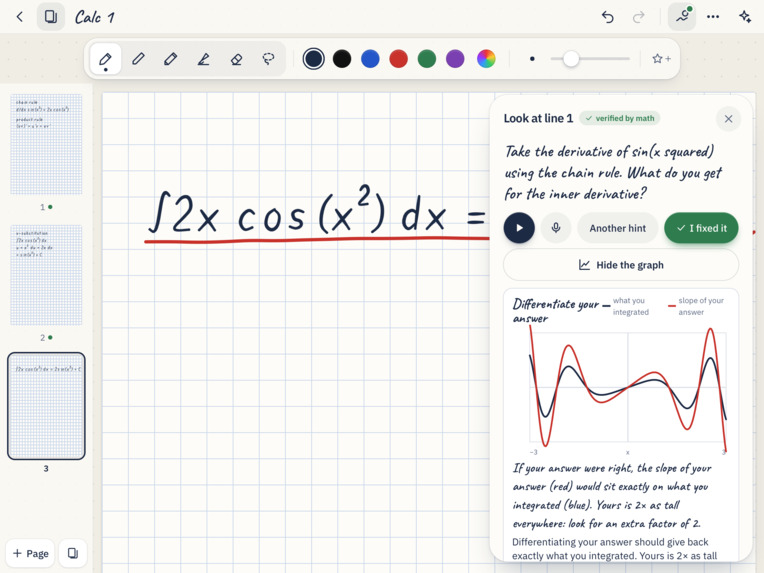Select the eraser tool
This screenshot has width=764, height=573.
[x=236, y=59]
